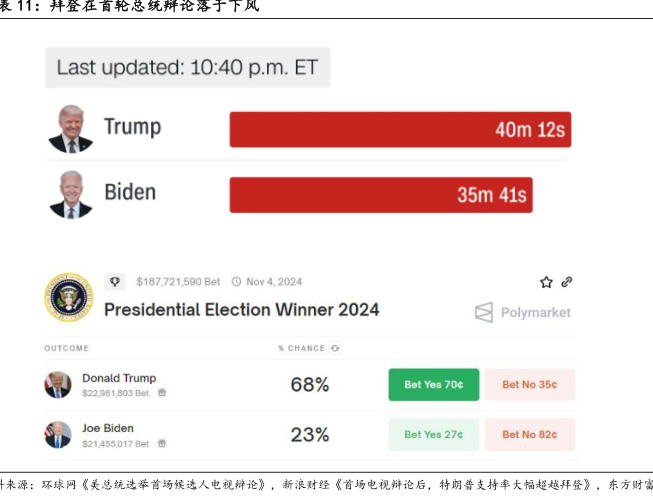This screenshot has width=653, height=503.
Task: Click the Polymarket logo
Action: pos(523,312)
